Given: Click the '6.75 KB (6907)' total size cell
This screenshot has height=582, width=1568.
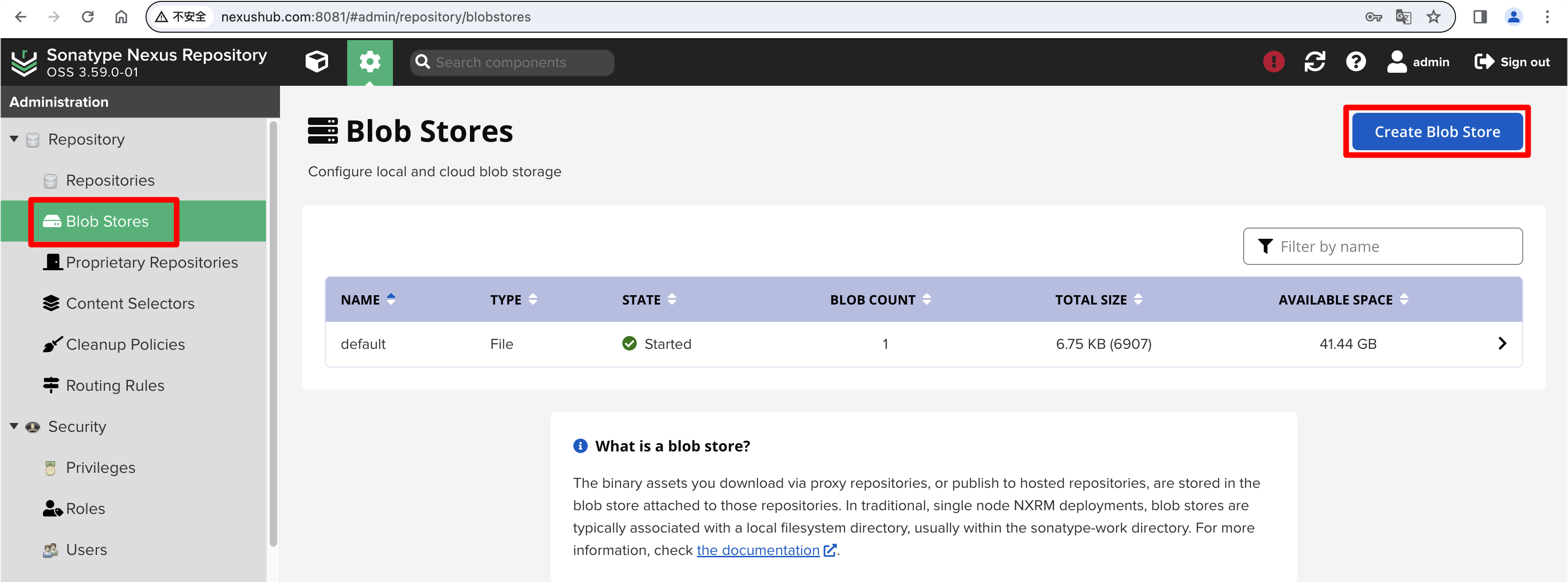Looking at the screenshot, I should (x=1104, y=344).
